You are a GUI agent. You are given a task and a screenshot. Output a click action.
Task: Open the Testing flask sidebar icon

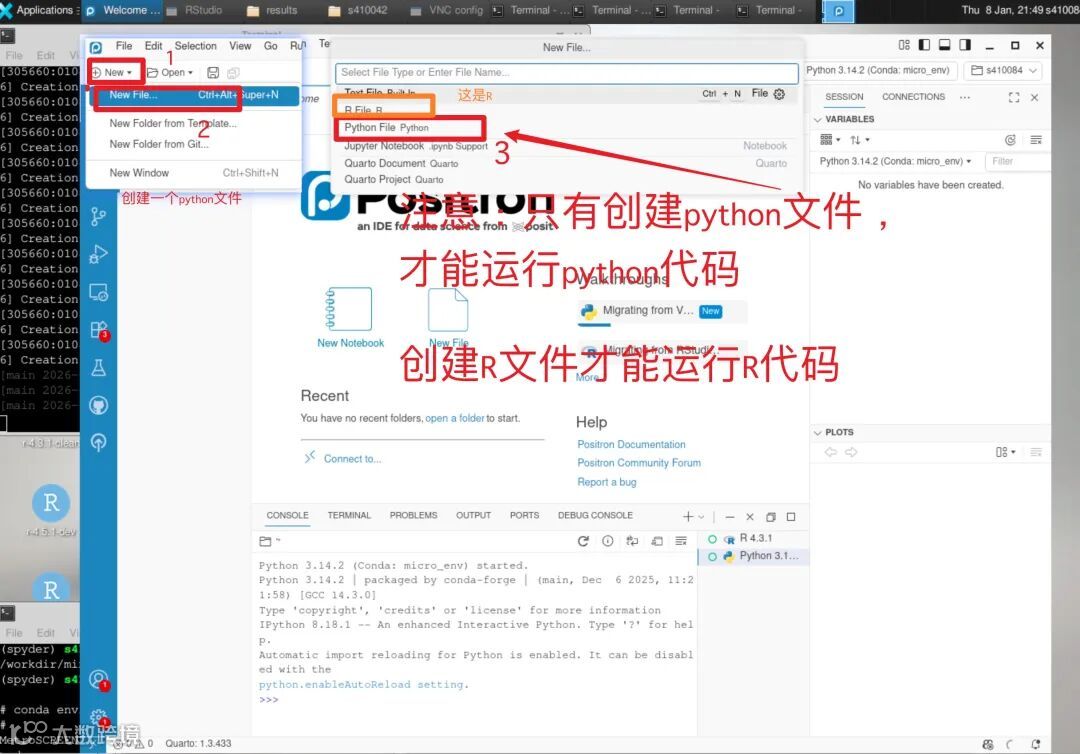point(98,368)
